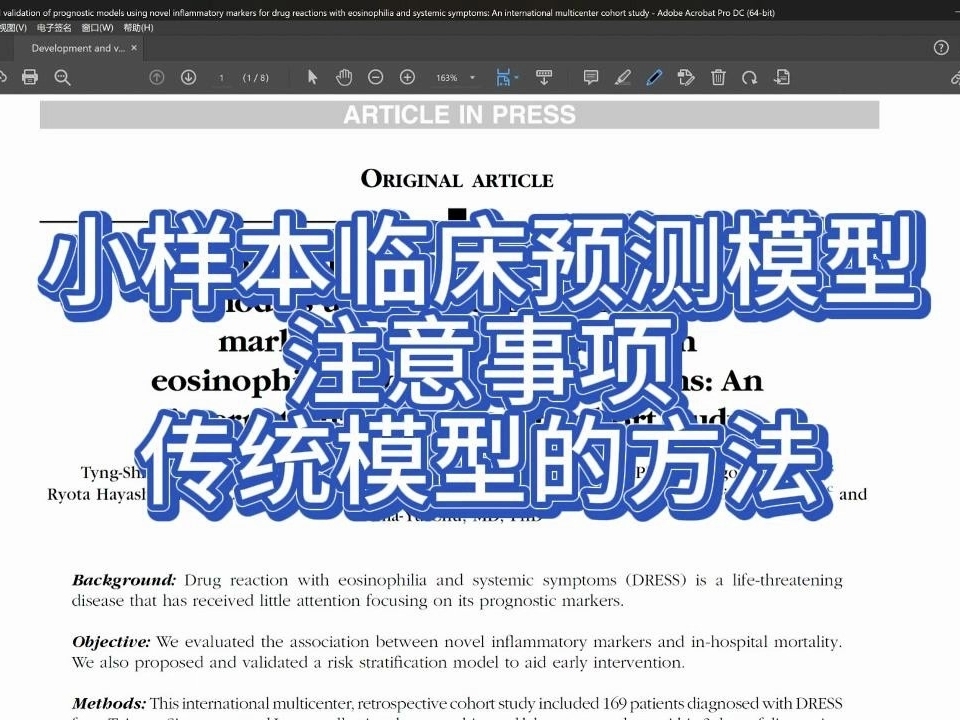
Task: Select the Print icon
Action: click(29, 77)
